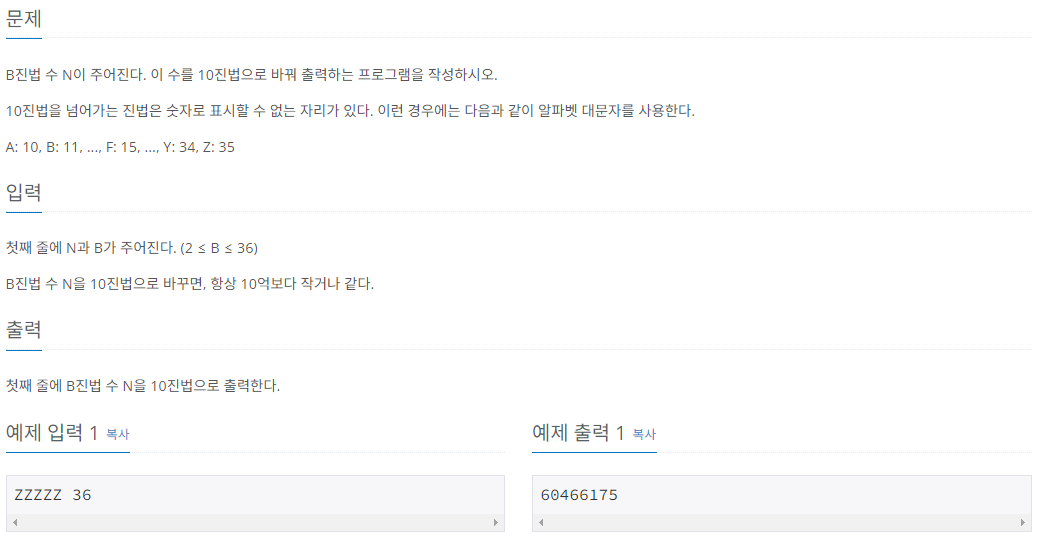Screen dimensions: 1038x540
Task: Click the output description 10진법으로 출력한다
Action: click(143, 386)
